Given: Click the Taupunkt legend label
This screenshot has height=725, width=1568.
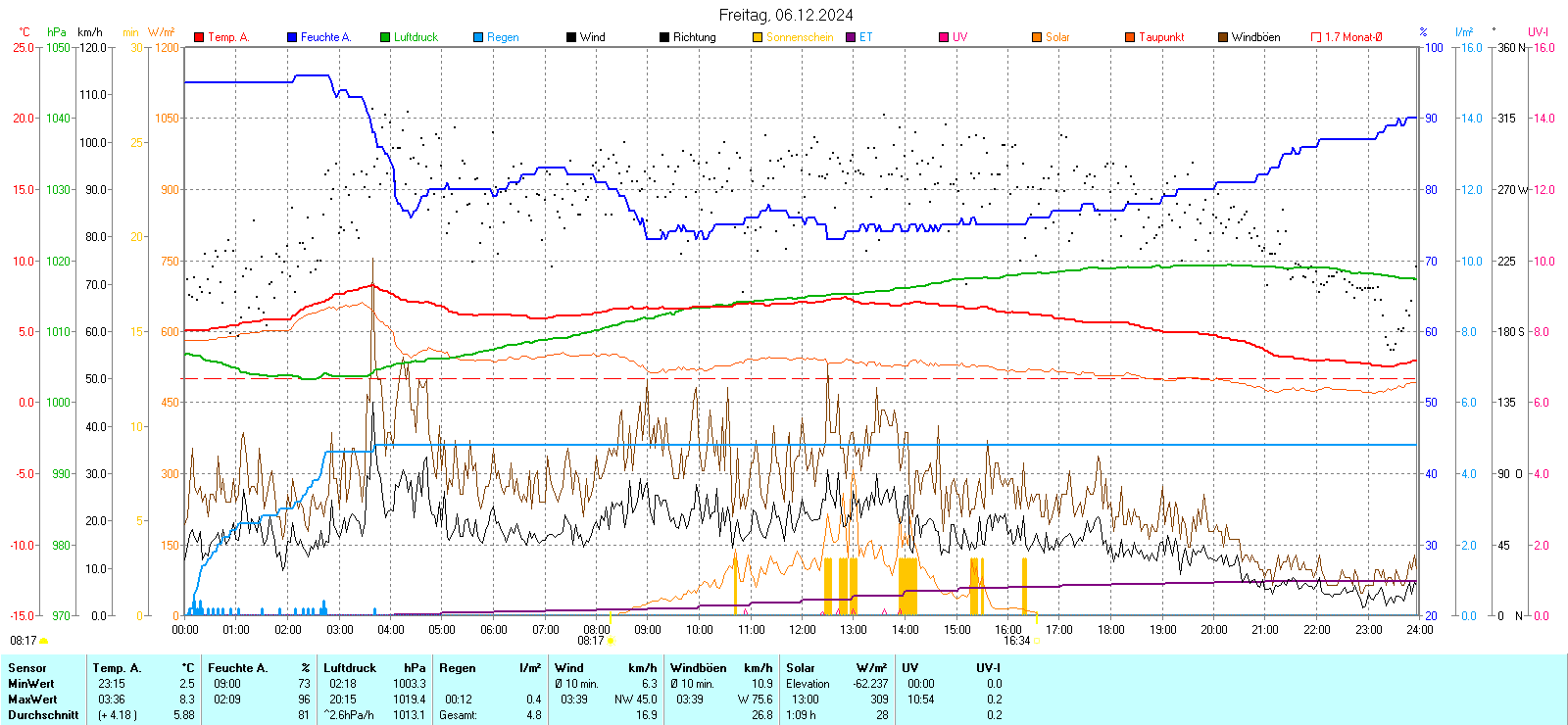Looking at the screenshot, I should (1161, 37).
